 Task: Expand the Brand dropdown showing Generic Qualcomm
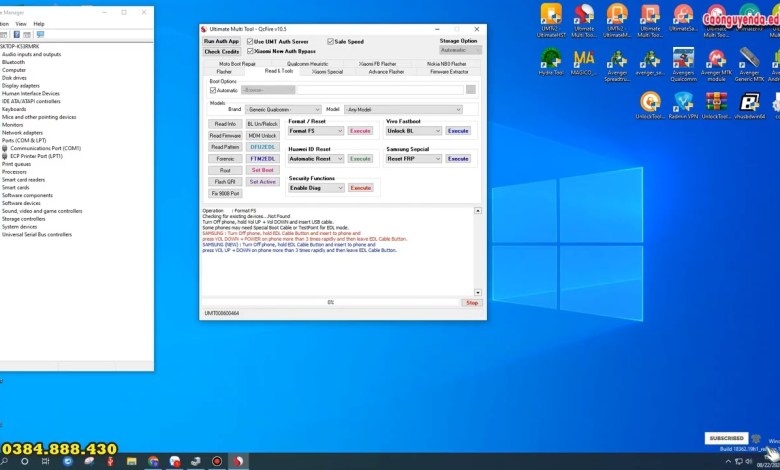click(x=284, y=109)
